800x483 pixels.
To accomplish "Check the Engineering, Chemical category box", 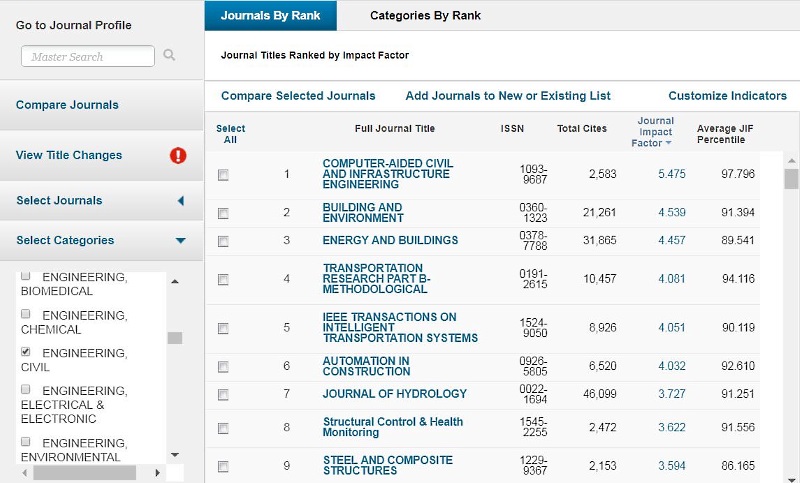I will click(26, 314).
